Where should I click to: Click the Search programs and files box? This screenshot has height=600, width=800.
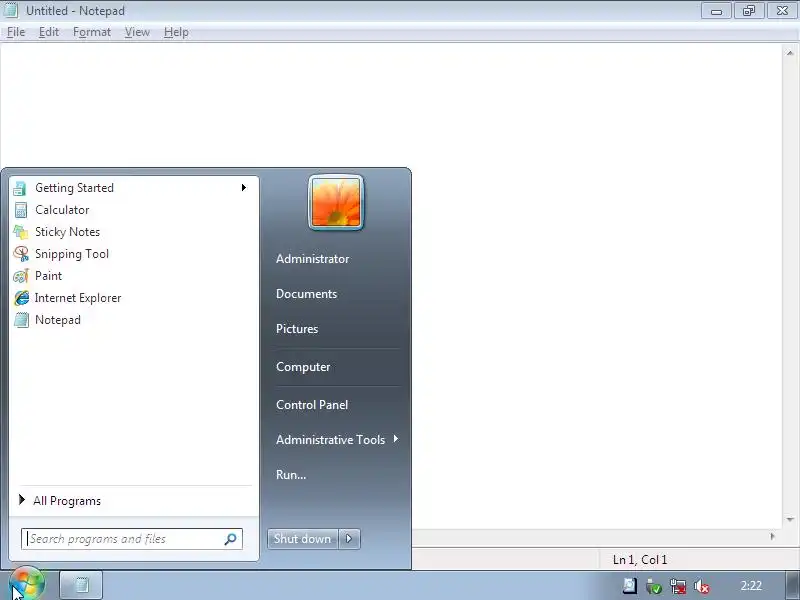[132, 539]
